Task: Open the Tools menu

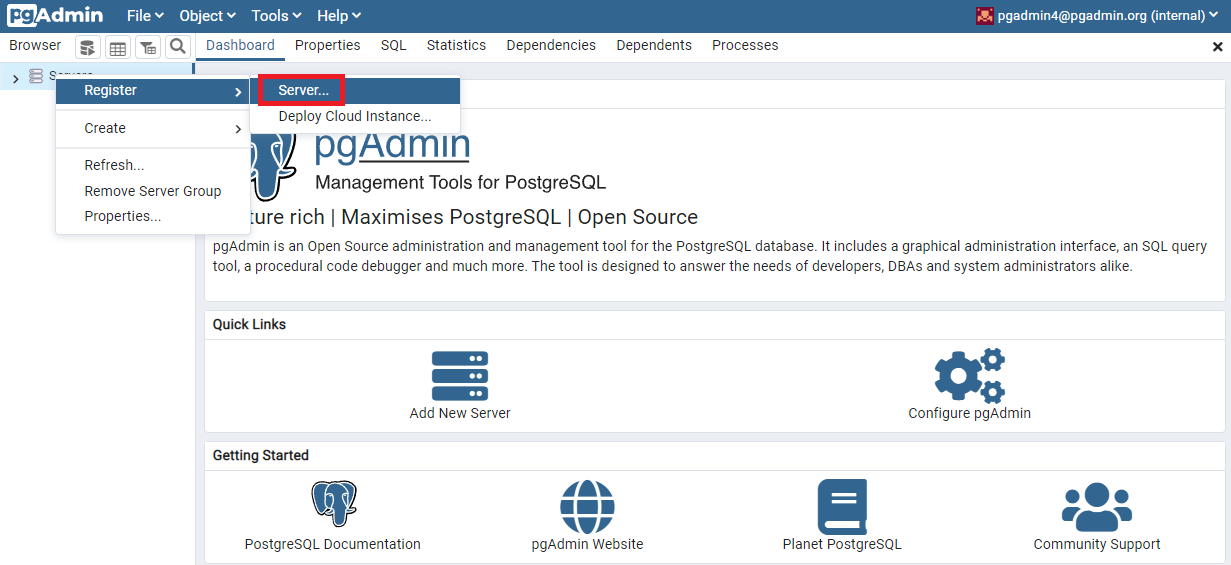Action: 277,16
